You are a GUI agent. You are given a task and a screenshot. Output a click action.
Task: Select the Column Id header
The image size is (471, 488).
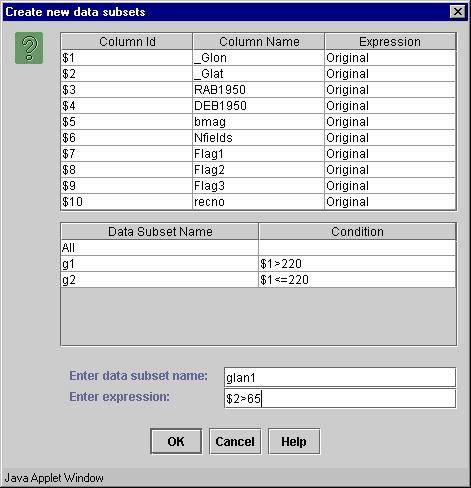click(127, 42)
